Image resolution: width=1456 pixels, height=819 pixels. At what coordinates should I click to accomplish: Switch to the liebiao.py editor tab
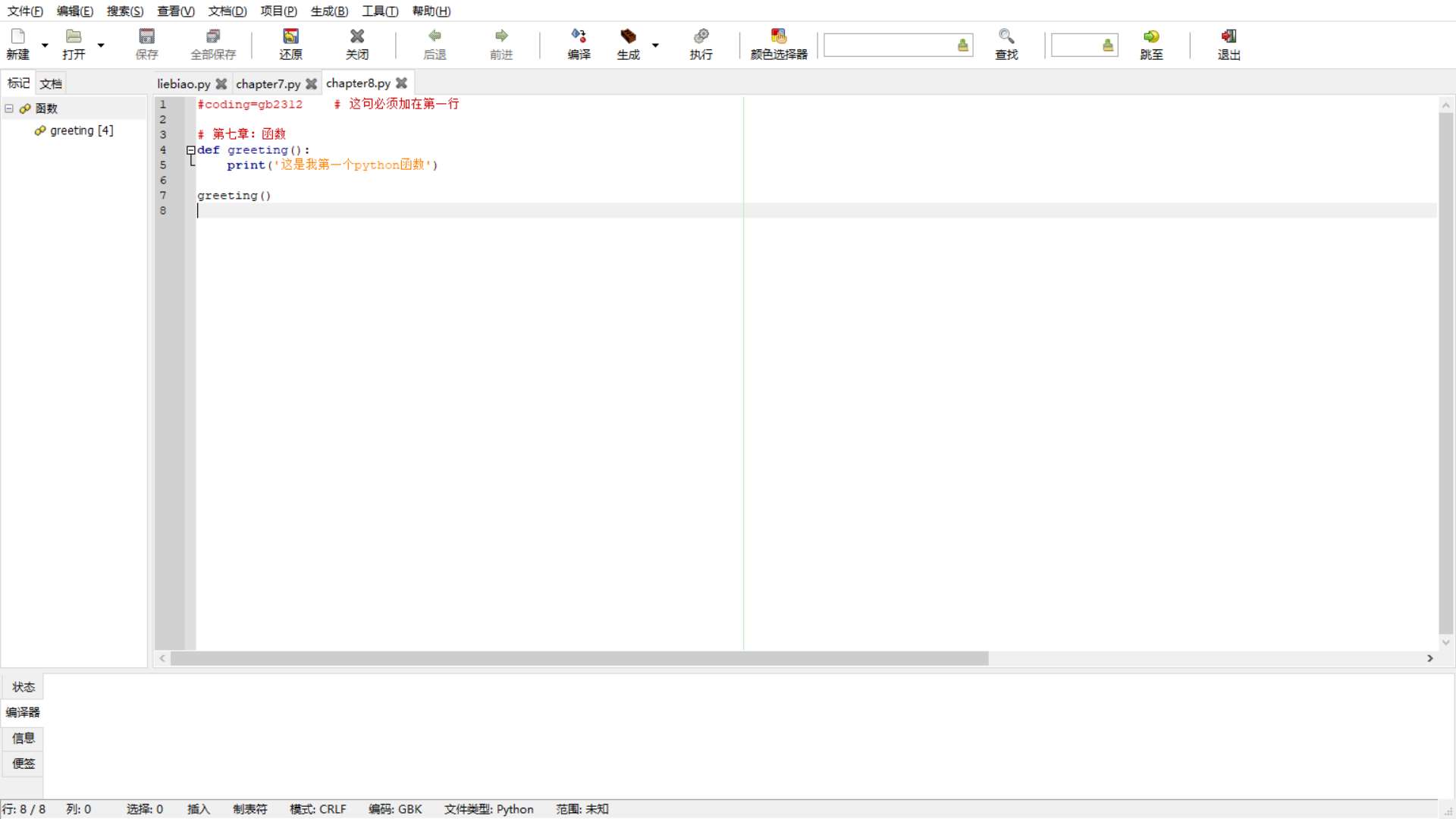click(x=184, y=83)
